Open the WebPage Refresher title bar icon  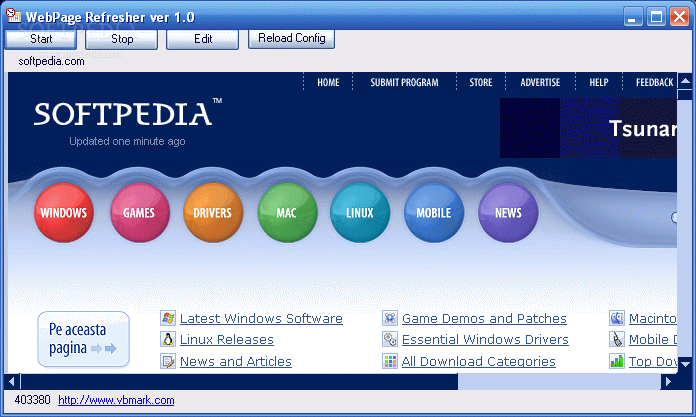click(13, 16)
